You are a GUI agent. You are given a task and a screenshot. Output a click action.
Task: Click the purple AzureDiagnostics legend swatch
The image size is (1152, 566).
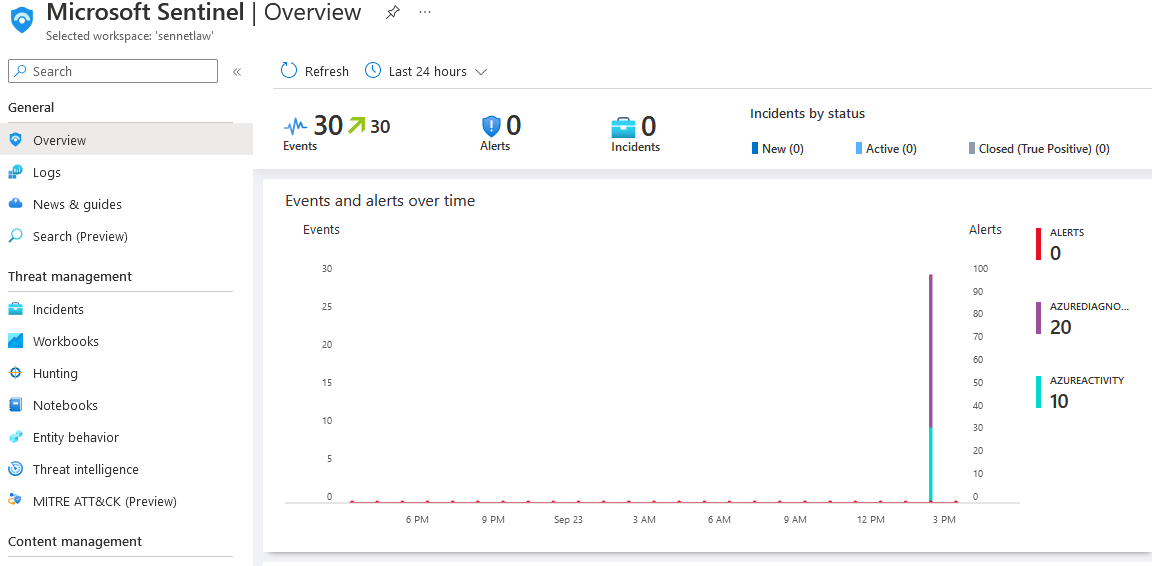[x=1039, y=318]
